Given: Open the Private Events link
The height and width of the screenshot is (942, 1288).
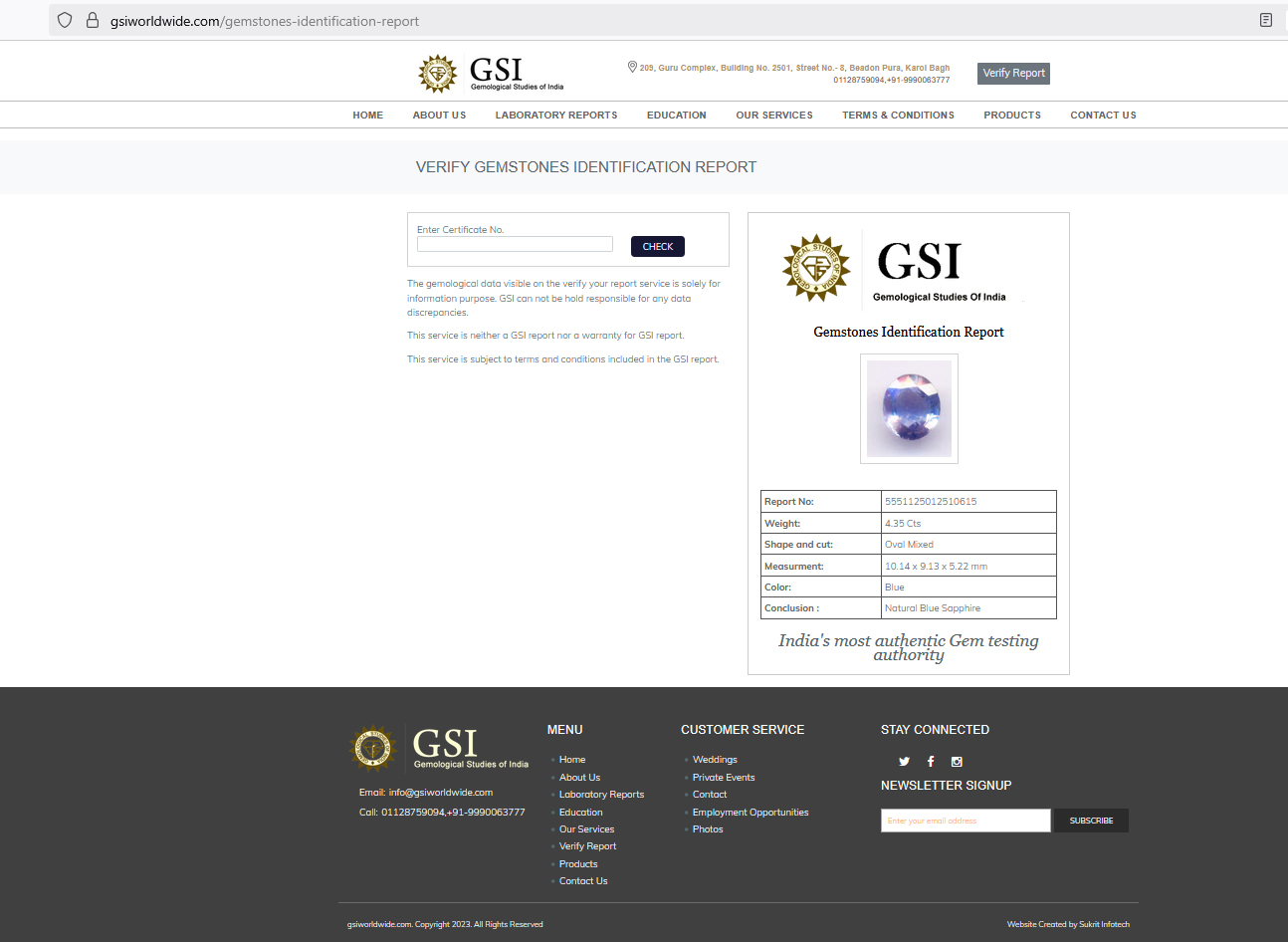Looking at the screenshot, I should coord(724,778).
